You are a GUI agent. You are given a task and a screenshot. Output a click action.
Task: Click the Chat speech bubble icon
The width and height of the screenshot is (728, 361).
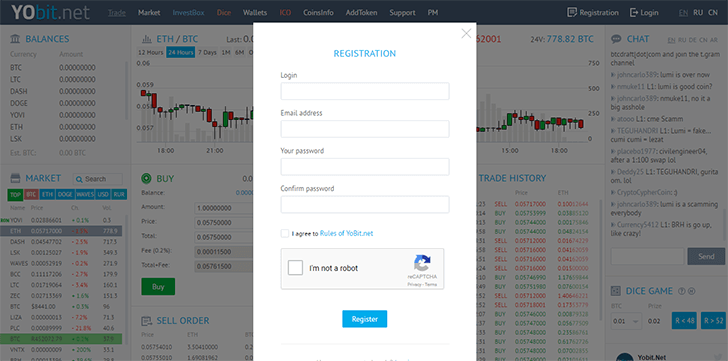click(x=616, y=39)
